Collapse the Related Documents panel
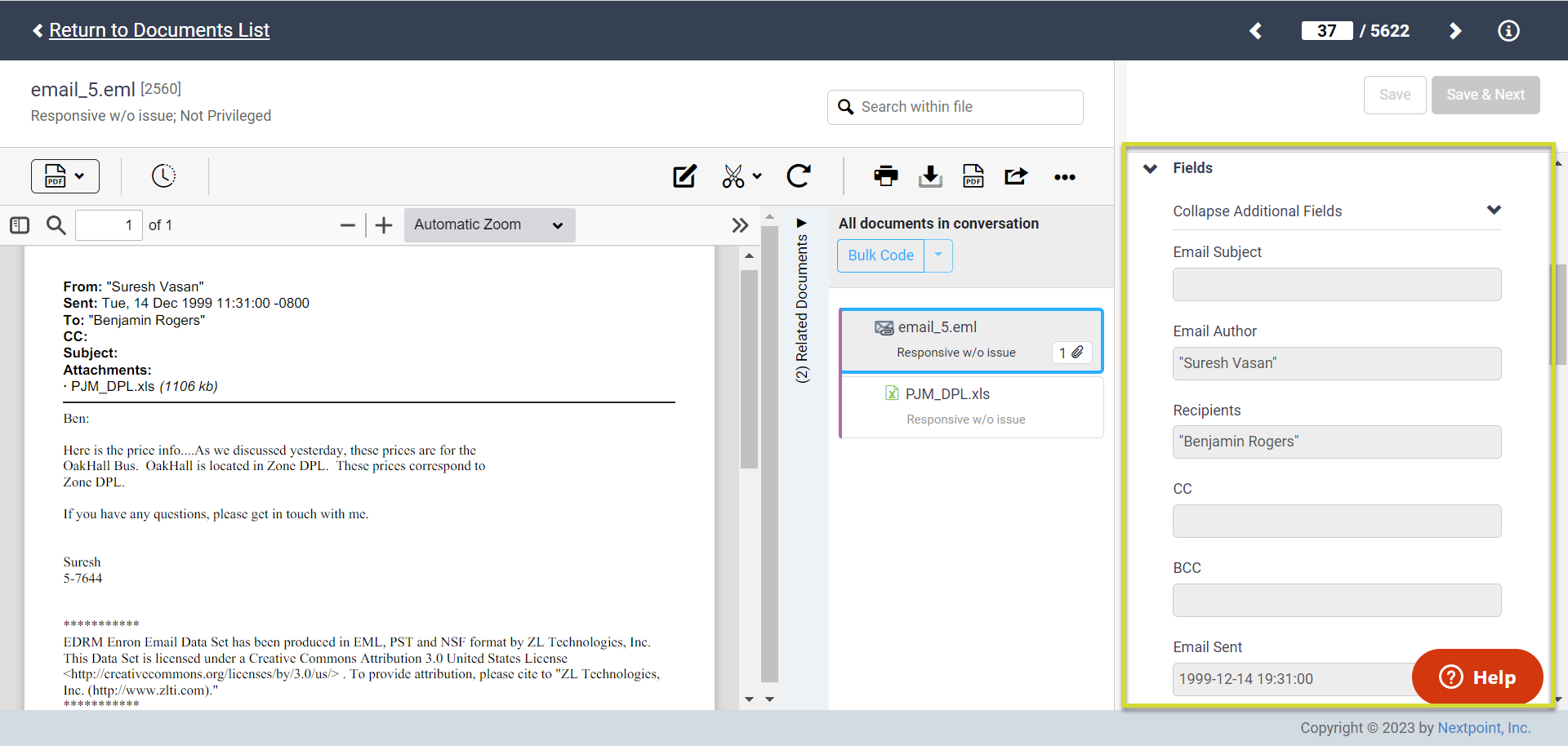The image size is (1568, 746). pos(802,223)
